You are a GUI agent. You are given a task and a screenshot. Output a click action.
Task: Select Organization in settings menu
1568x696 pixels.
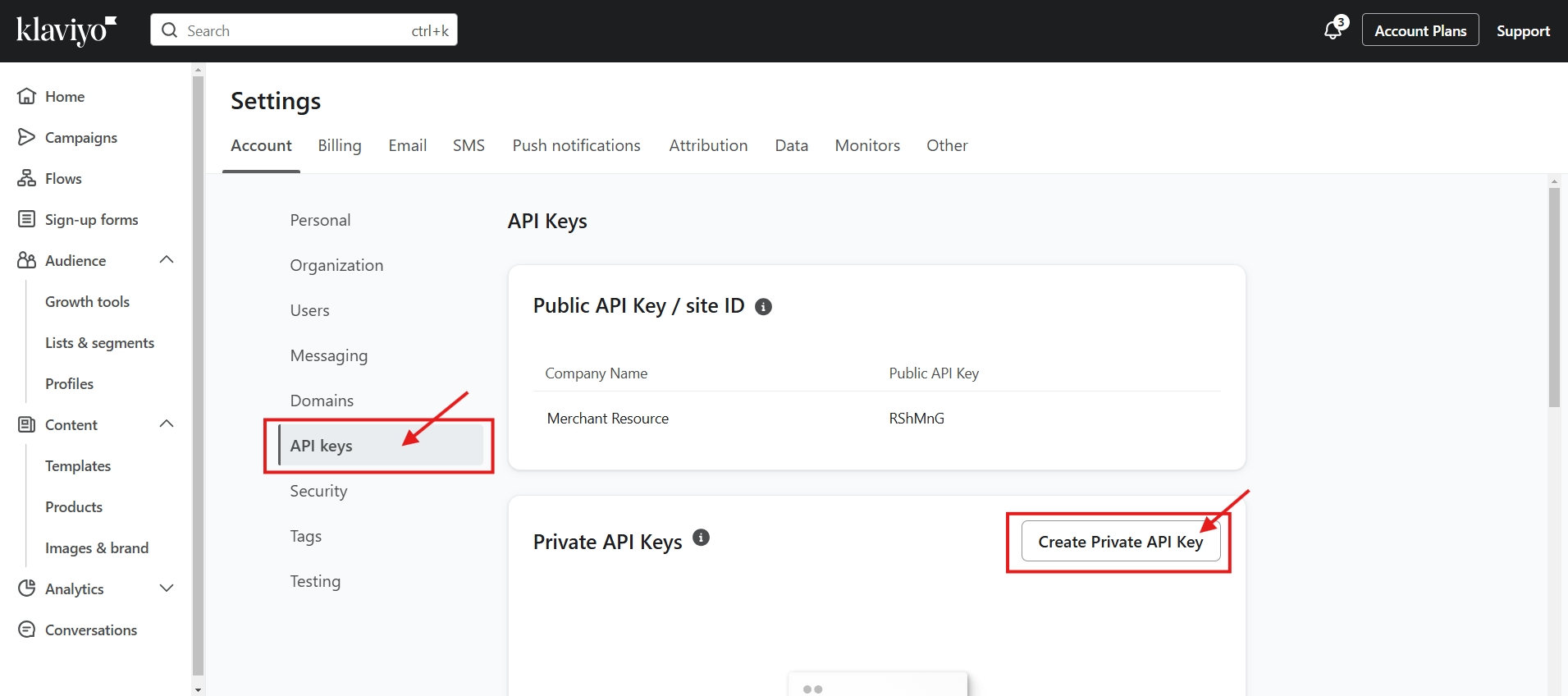tap(336, 265)
